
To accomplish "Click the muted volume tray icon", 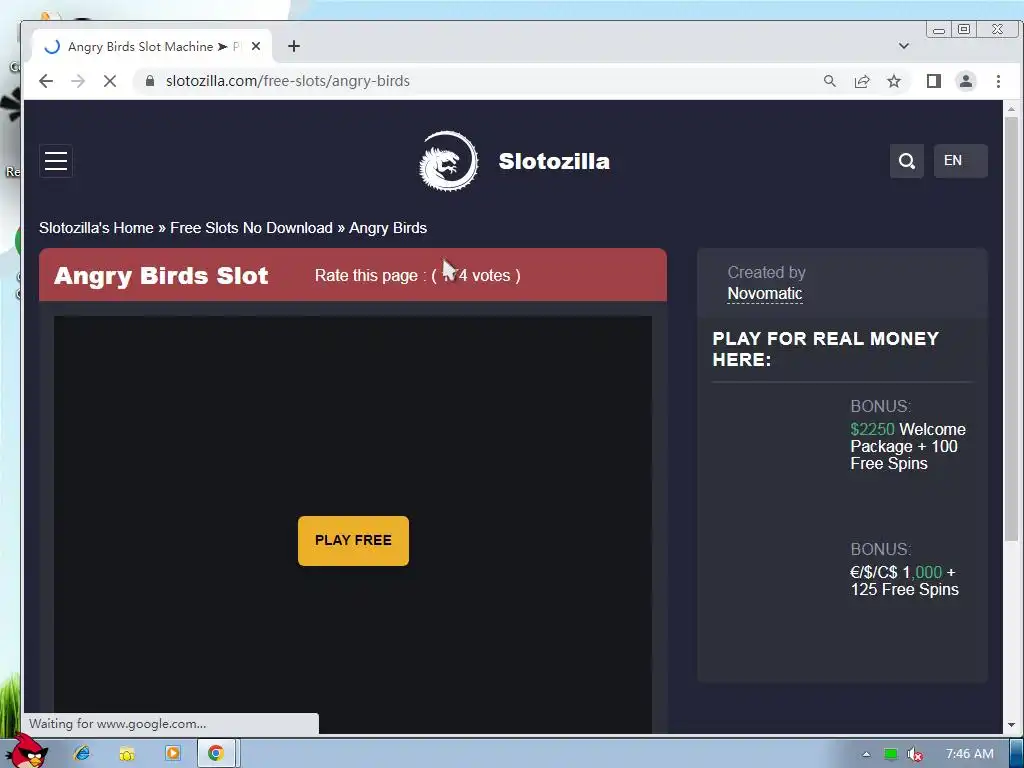I will coord(914,754).
